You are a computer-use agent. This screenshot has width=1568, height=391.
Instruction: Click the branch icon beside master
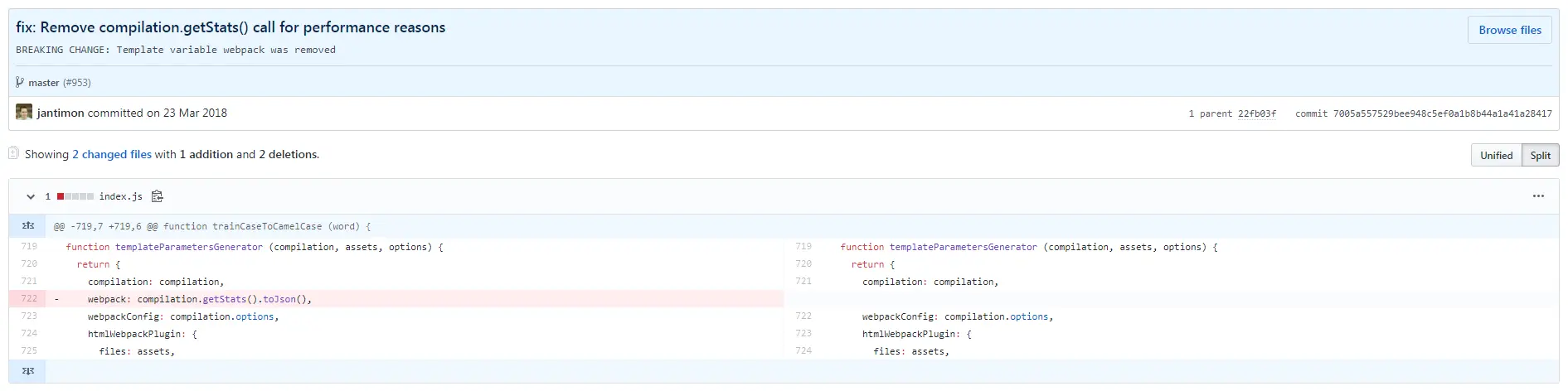pyautogui.click(x=20, y=82)
